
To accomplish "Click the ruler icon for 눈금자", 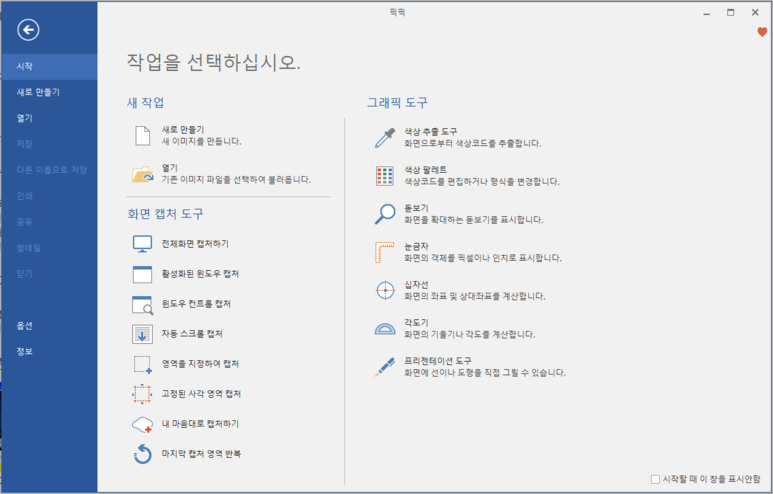I will tap(385, 252).
